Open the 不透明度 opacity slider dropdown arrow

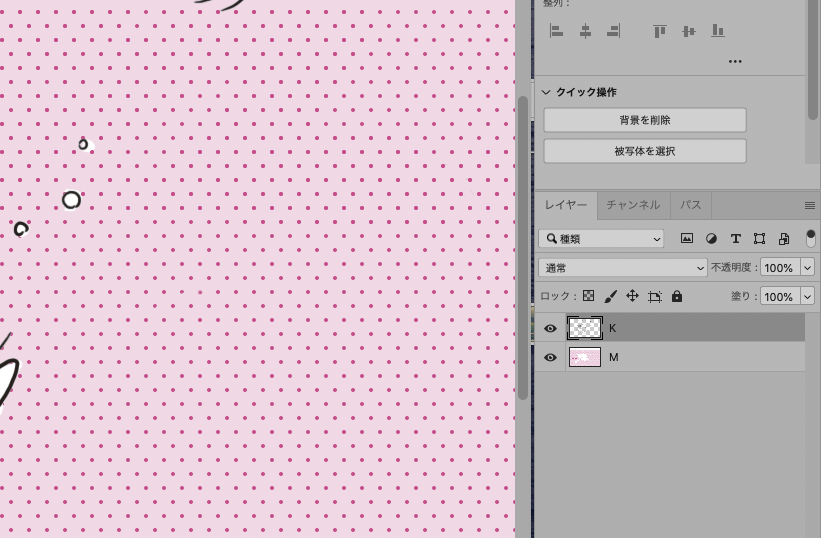click(x=807, y=268)
